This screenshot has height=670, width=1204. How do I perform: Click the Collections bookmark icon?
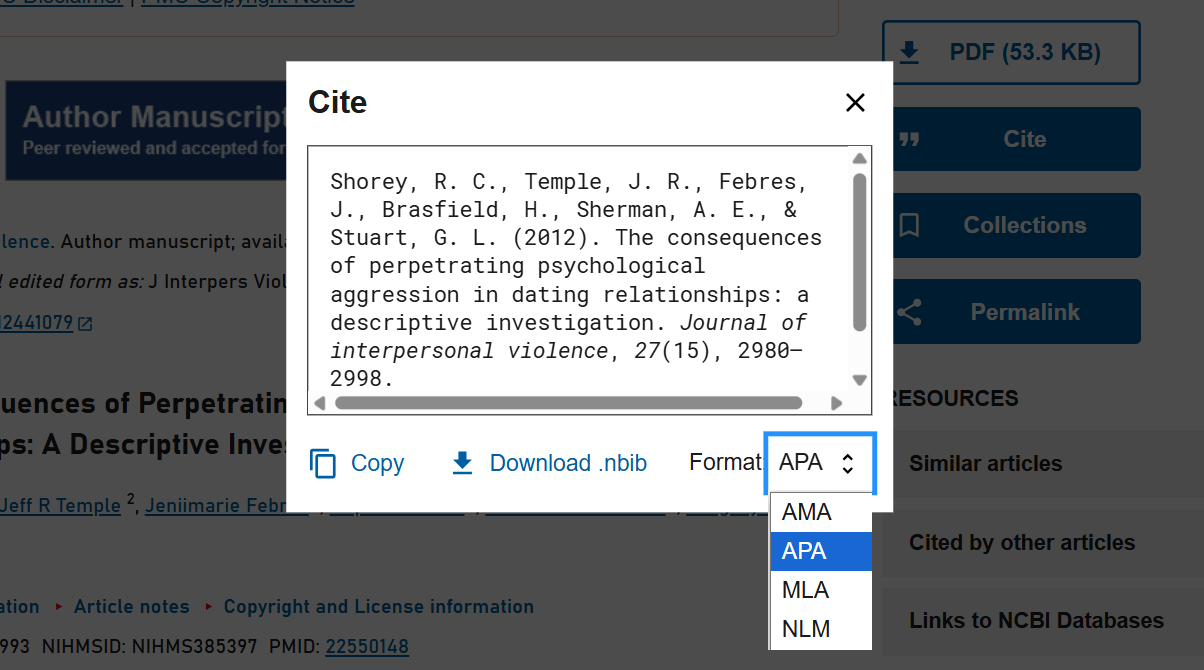coord(909,225)
